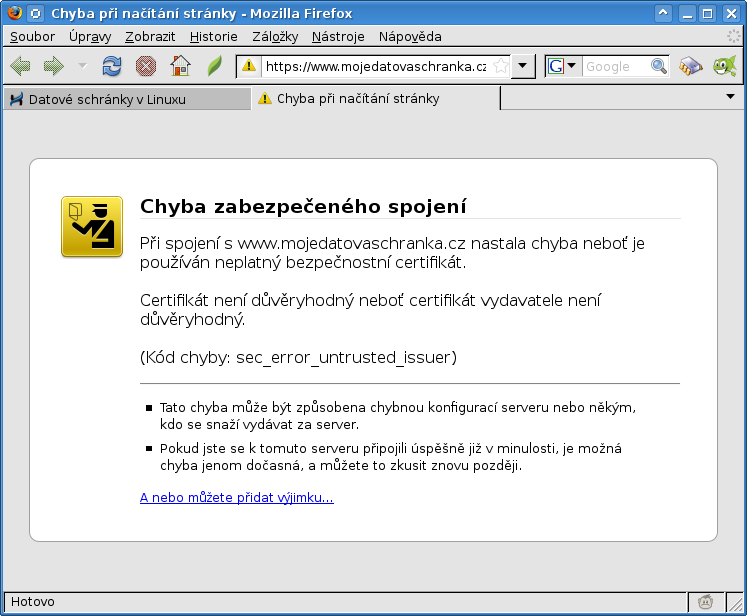Reload the page with the refresh icon
This screenshot has width=747, height=616.
pyautogui.click(x=112, y=66)
